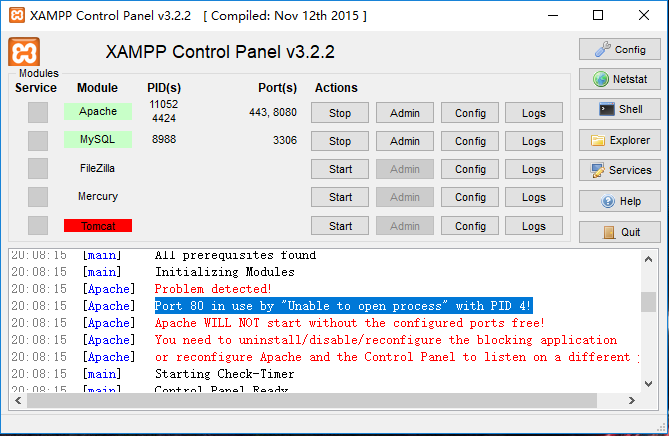Click 'Apache WILL NOT start' log line

[x=349, y=323]
